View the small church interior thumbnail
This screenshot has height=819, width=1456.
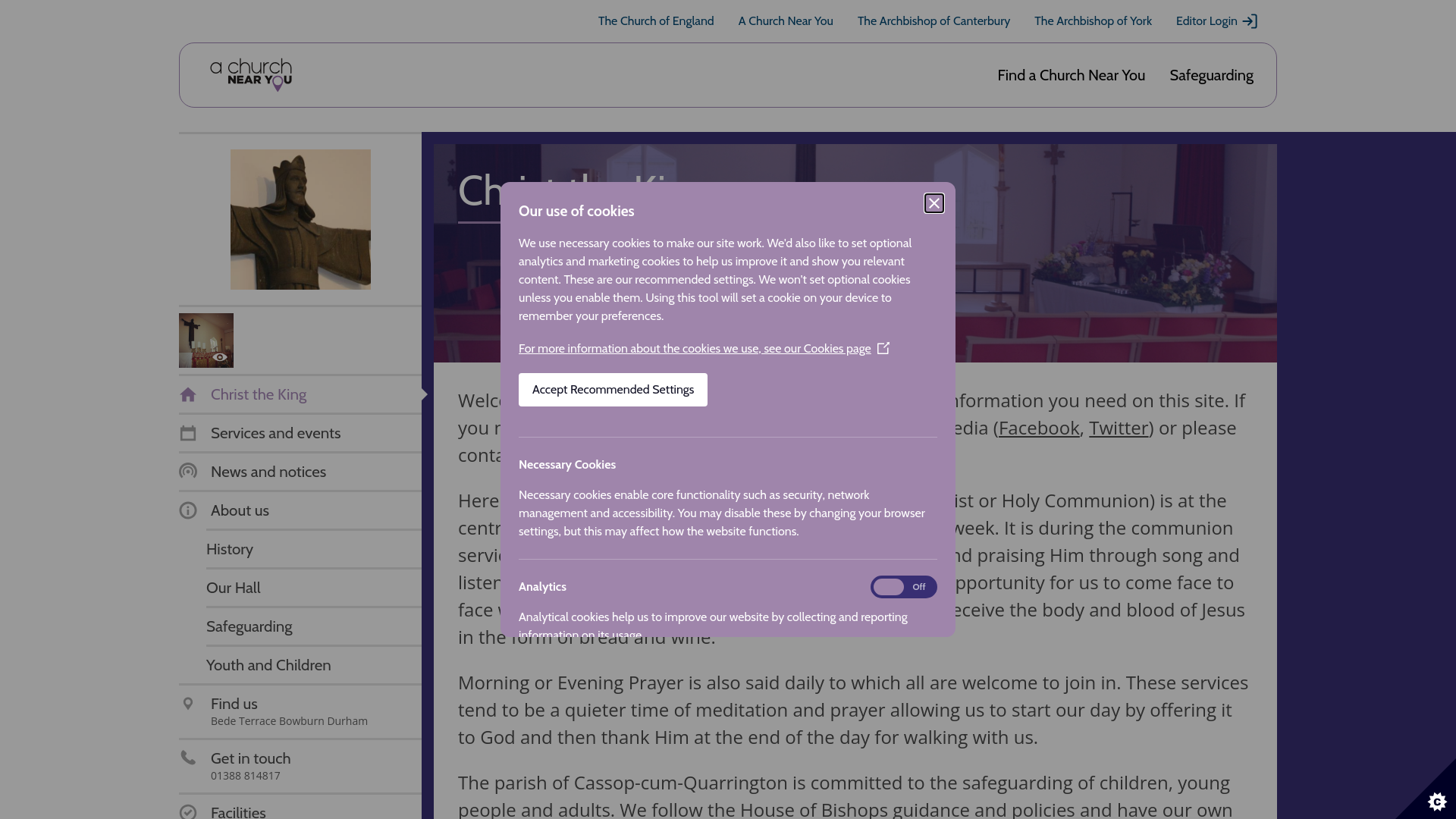tap(206, 340)
